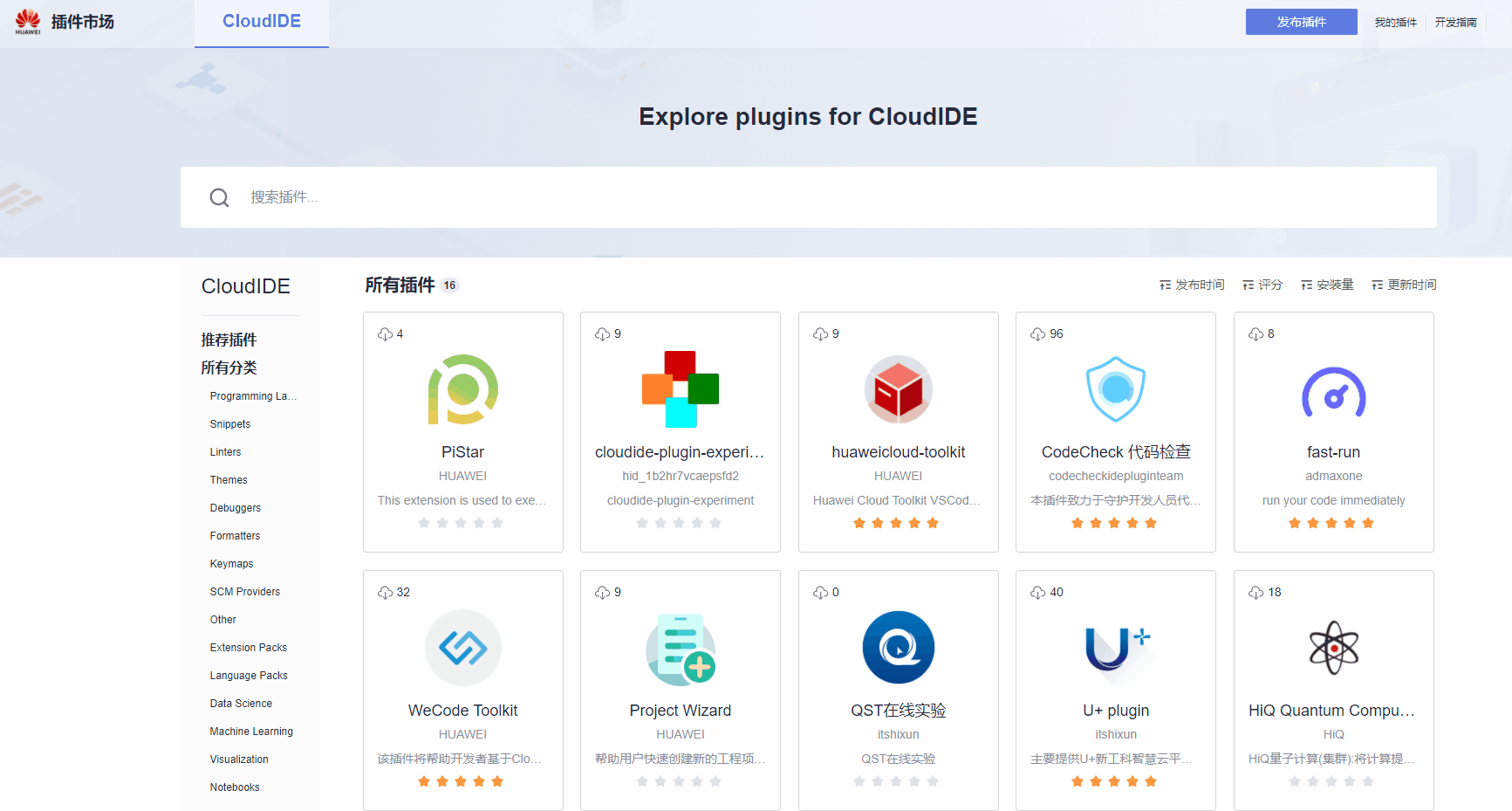Switch to the CloudIDE tab
Viewport: 1512px width, 811px height.
(x=262, y=22)
